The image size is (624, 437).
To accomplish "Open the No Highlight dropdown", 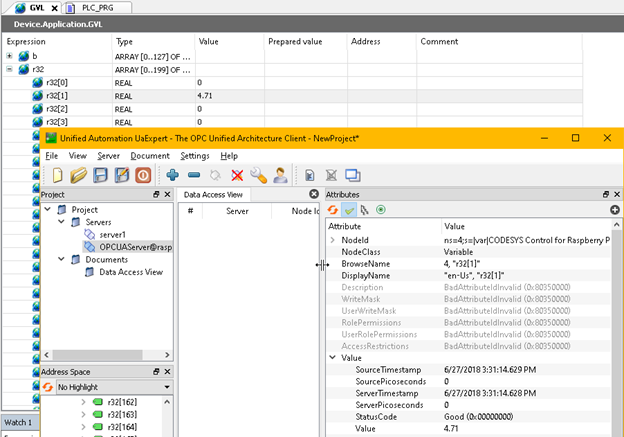I will pos(114,387).
